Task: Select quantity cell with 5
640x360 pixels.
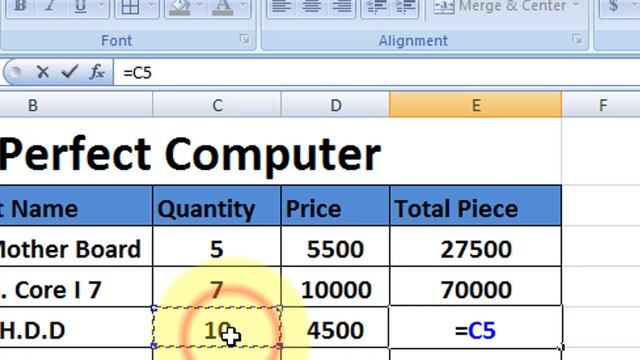Action: click(x=217, y=247)
